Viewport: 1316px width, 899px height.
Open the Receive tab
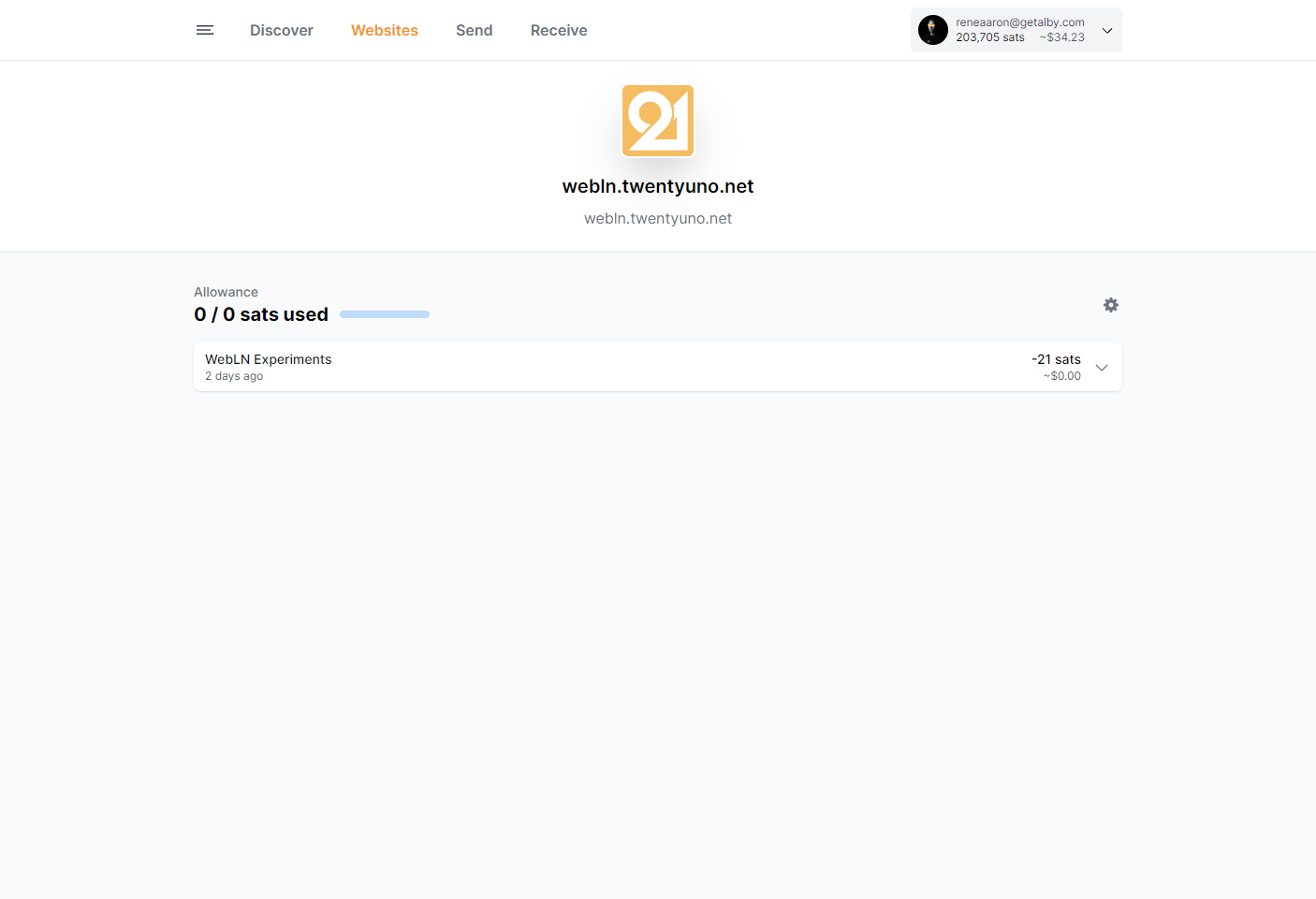[x=559, y=30]
